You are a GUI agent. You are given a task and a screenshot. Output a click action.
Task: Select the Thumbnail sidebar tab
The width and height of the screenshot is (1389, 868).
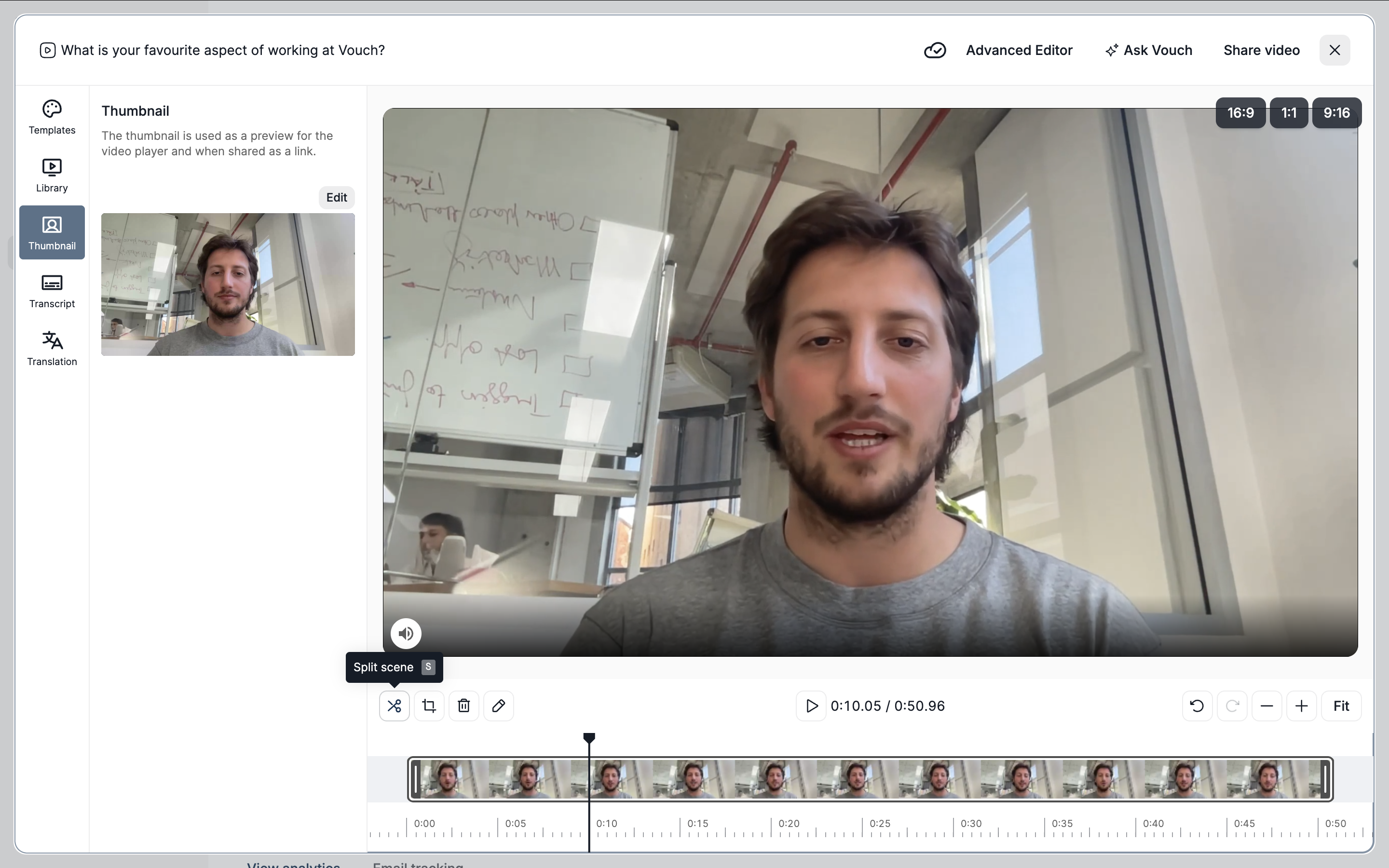pyautogui.click(x=52, y=232)
